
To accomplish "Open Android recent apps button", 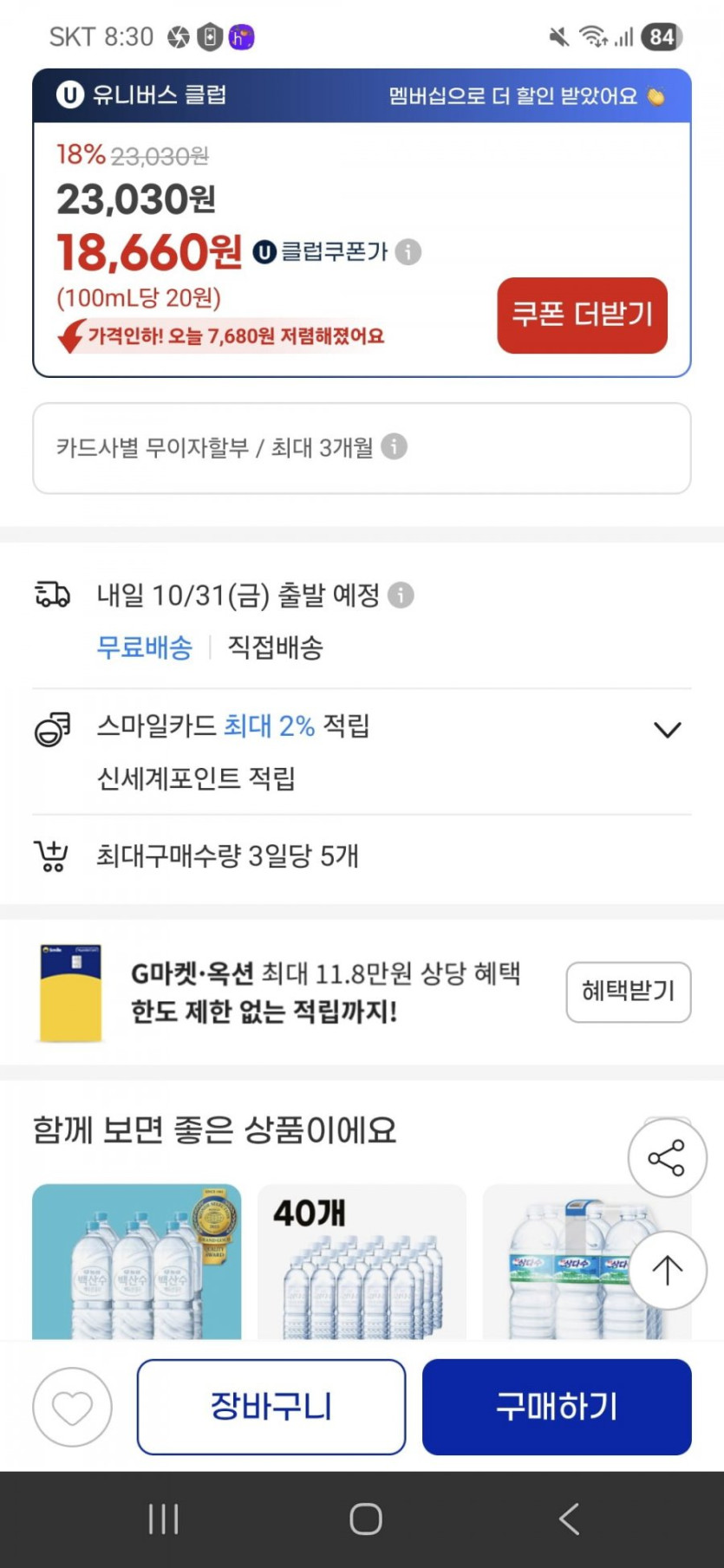I will point(163,1519).
